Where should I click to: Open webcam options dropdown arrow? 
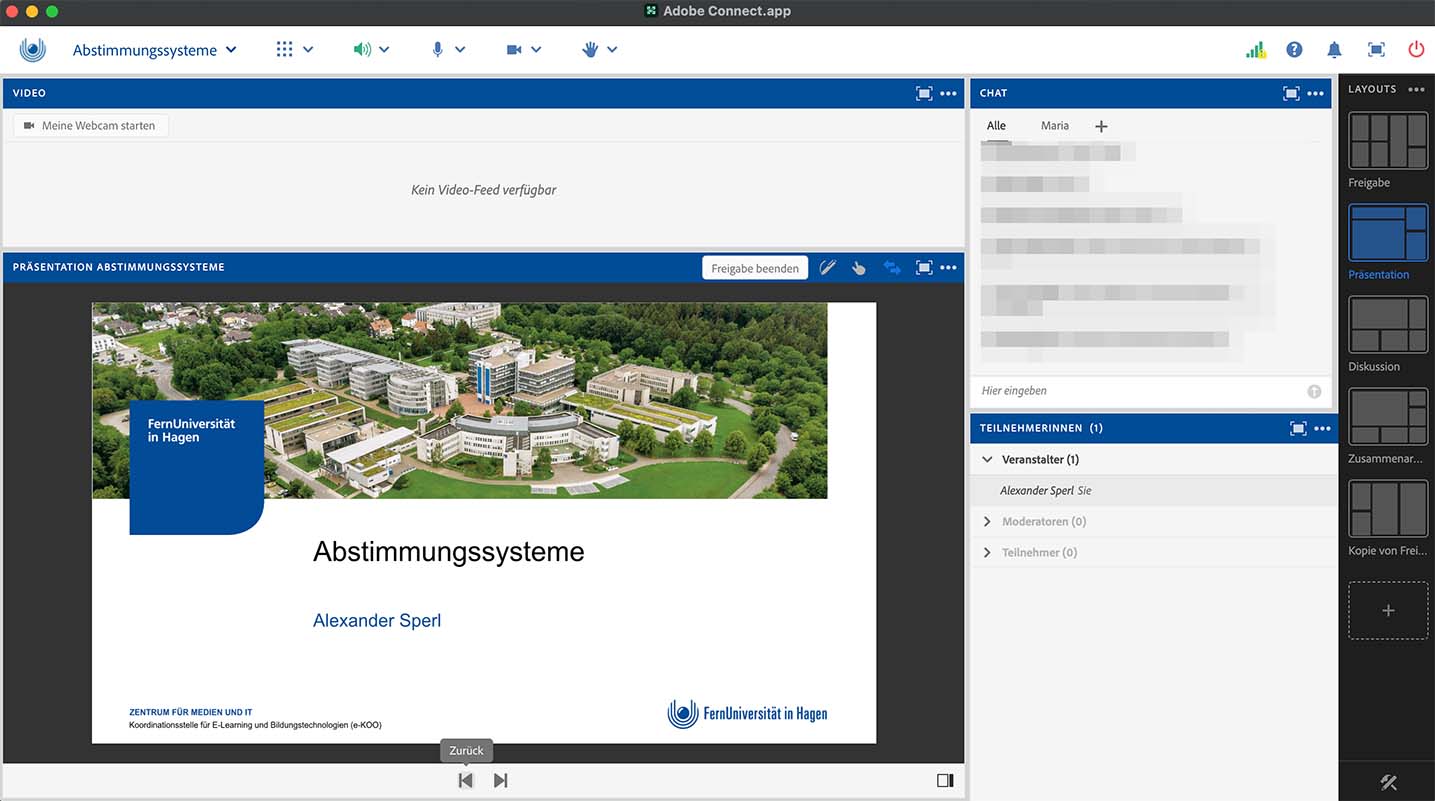tap(536, 50)
